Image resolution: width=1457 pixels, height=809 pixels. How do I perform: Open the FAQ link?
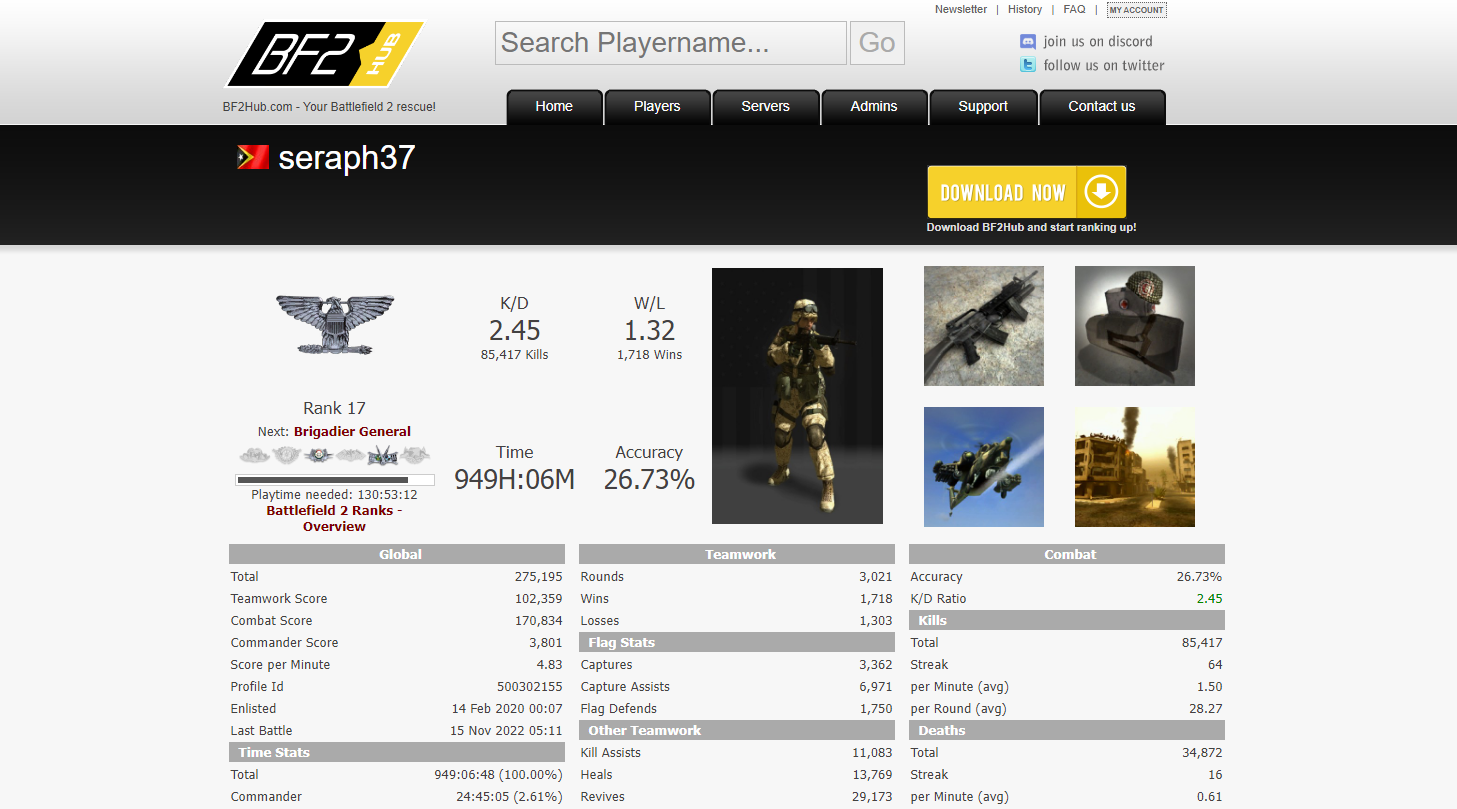click(x=1074, y=9)
